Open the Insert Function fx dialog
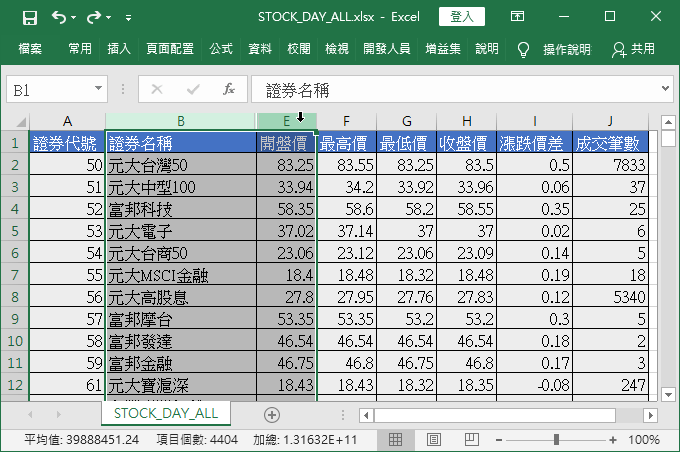 coord(229,89)
